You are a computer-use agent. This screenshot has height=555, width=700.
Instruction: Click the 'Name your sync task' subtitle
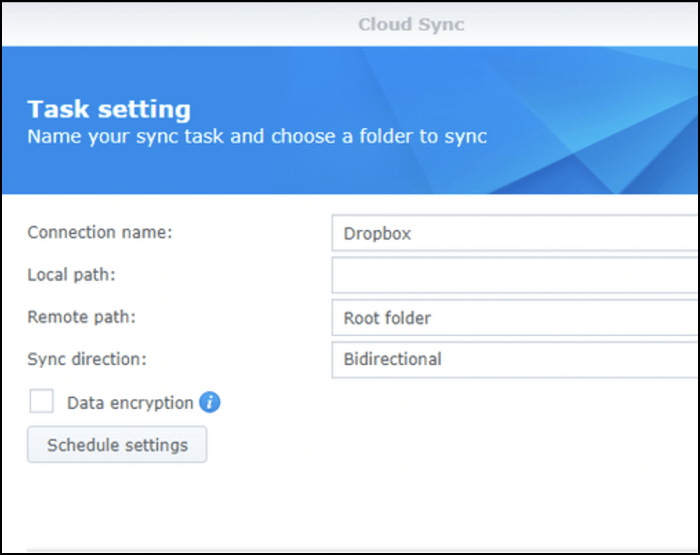tap(257, 135)
